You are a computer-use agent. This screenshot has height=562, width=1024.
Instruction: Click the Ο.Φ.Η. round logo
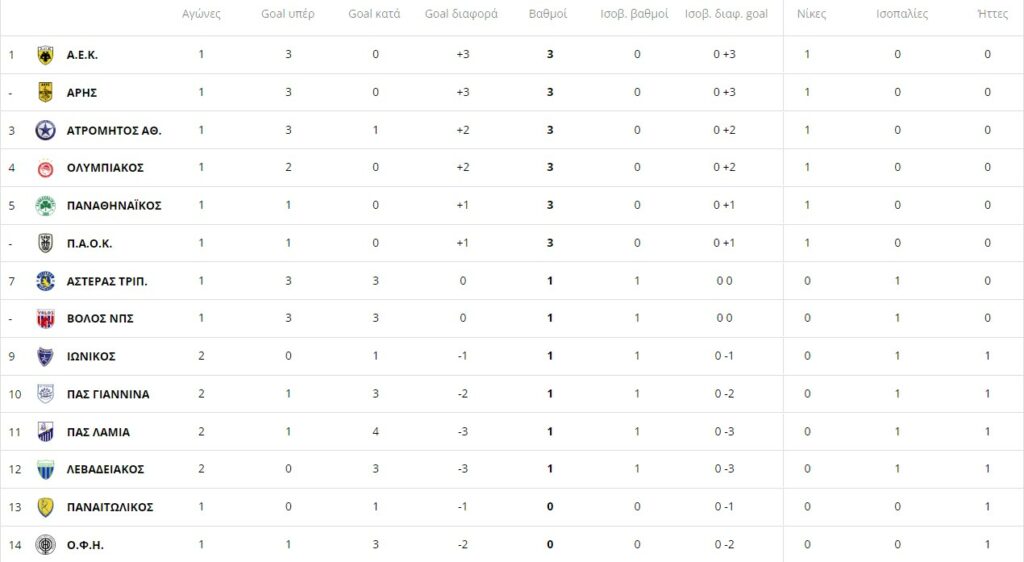tap(45, 545)
